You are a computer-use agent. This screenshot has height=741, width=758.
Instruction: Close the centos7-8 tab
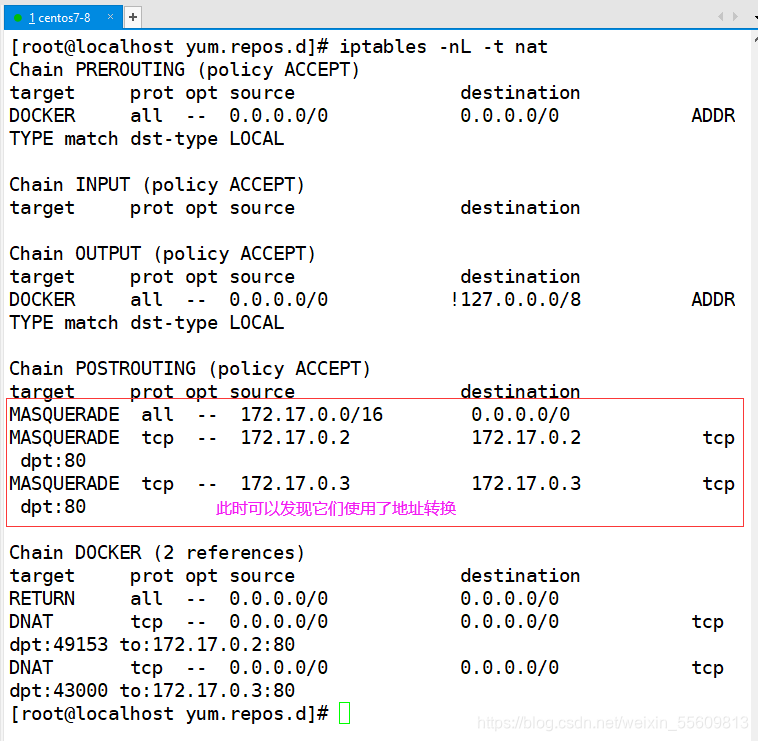click(110, 16)
